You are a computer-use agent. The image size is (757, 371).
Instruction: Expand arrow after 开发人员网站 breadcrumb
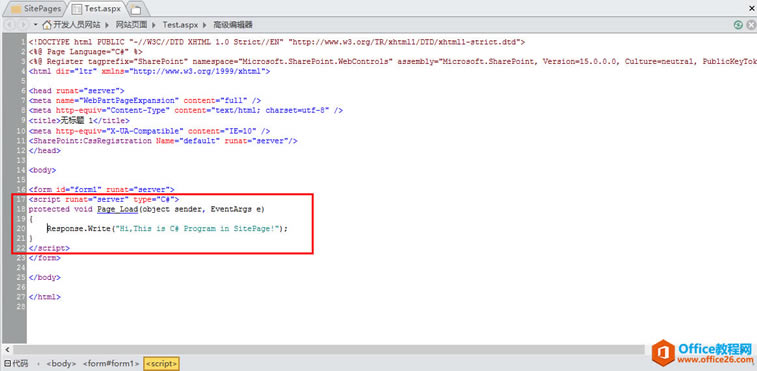108,25
